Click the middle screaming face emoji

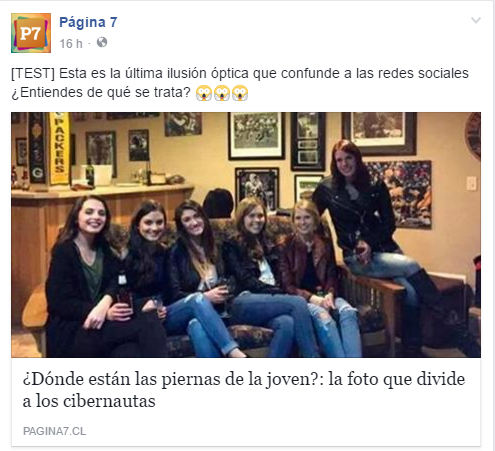(222, 93)
